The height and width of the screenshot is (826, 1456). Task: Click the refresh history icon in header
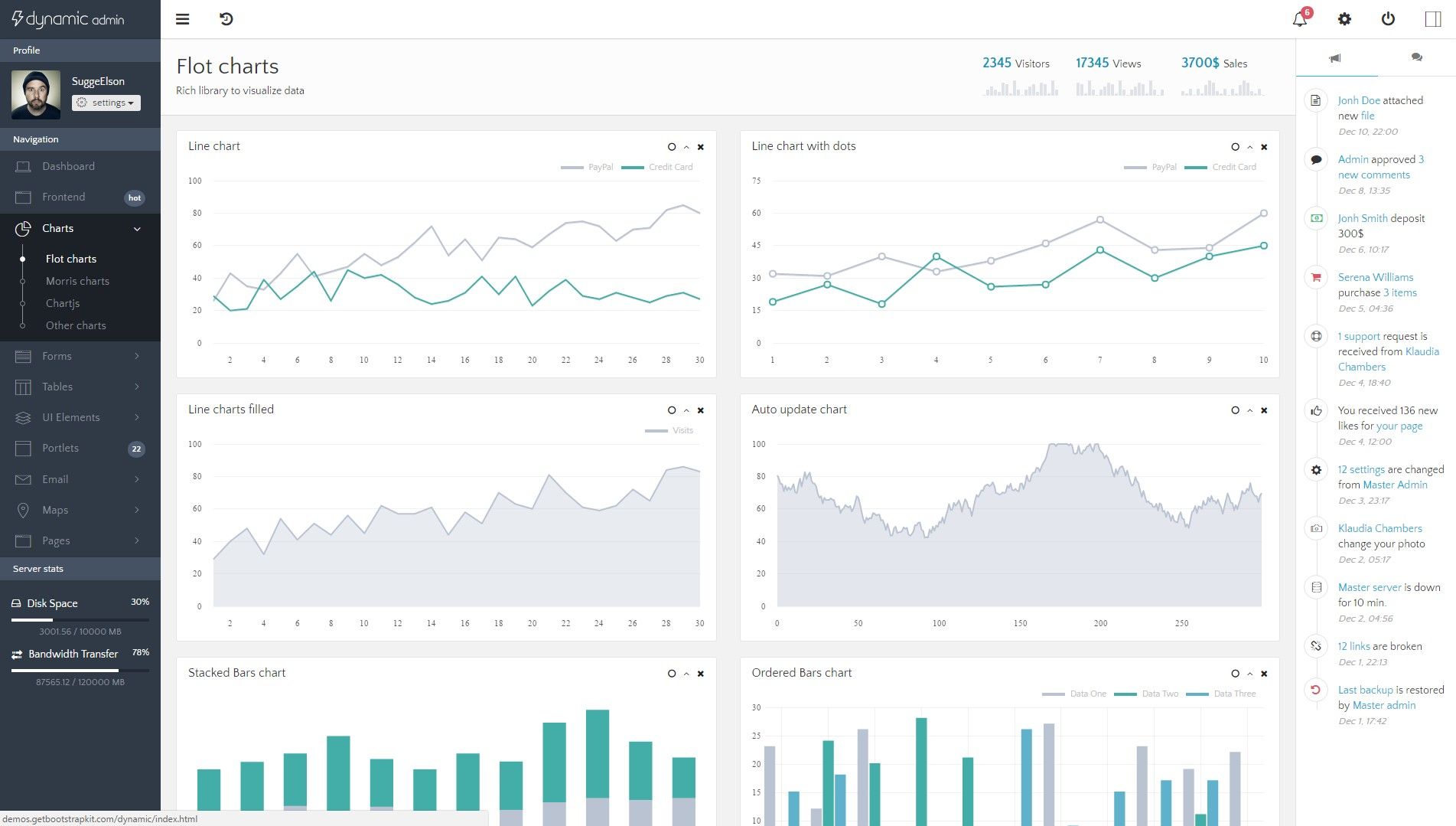click(226, 19)
